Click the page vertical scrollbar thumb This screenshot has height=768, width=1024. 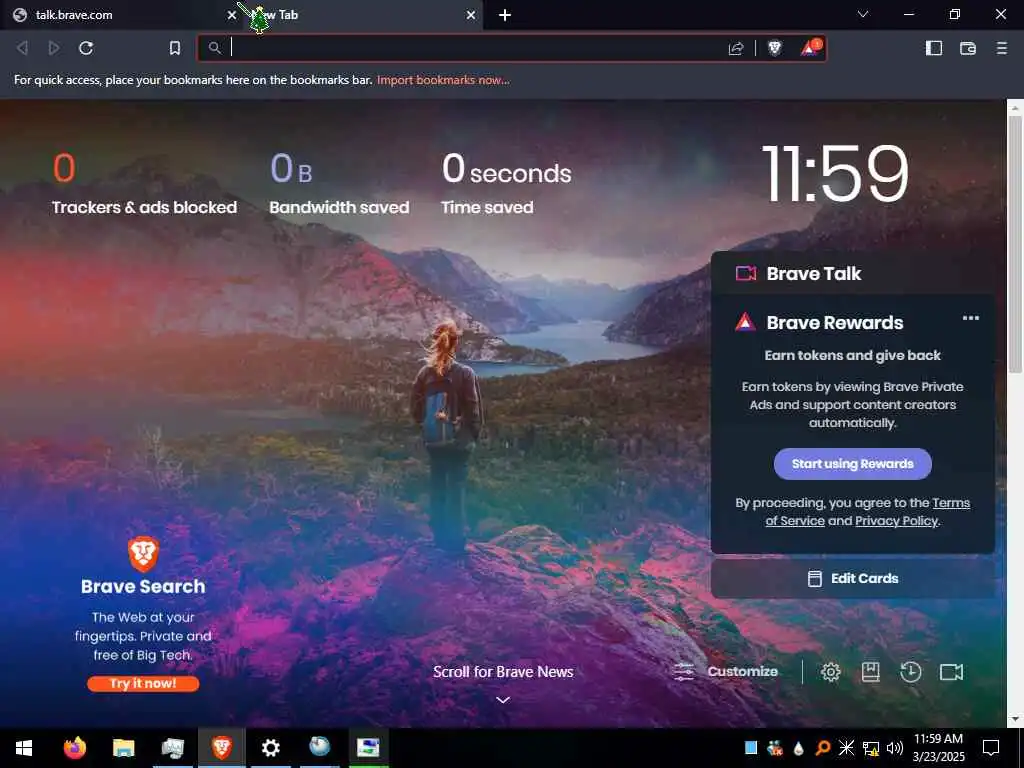(x=1015, y=243)
